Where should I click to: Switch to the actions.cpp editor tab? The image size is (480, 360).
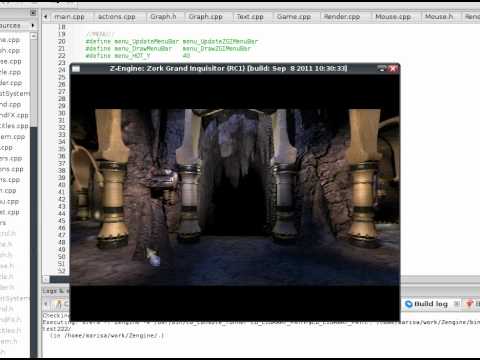click(117, 16)
